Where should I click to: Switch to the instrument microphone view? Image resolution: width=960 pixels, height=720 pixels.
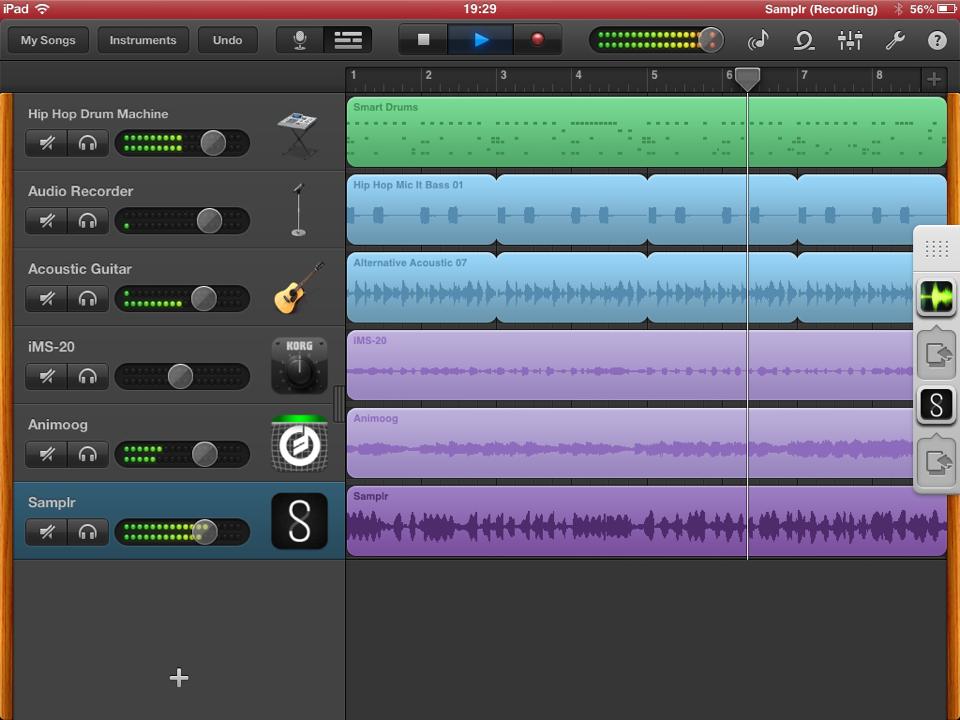pyautogui.click(x=299, y=40)
